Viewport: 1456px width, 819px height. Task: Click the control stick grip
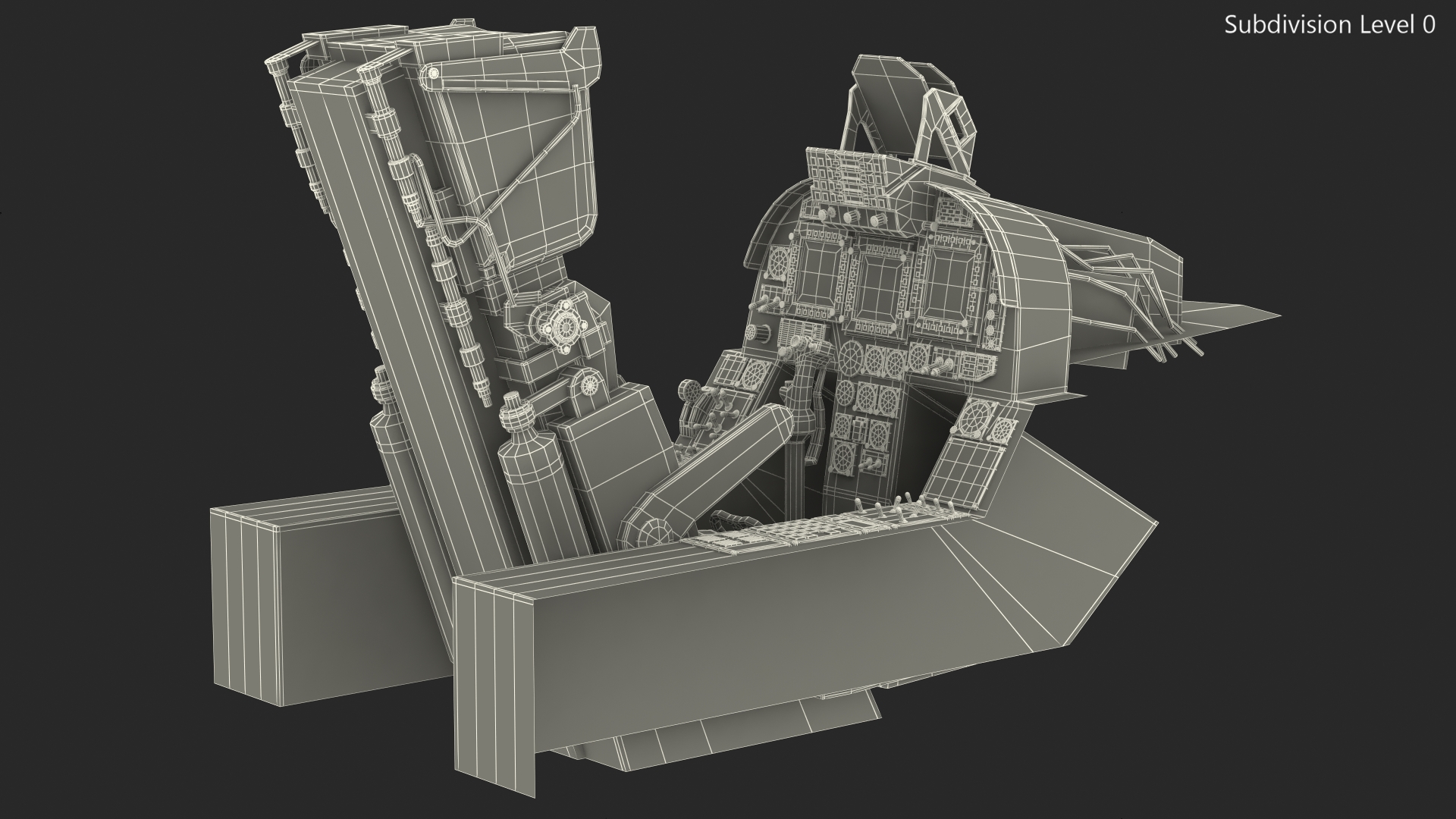802,377
